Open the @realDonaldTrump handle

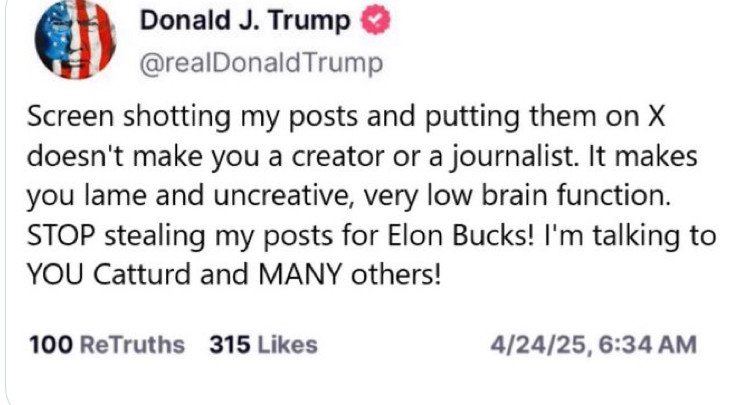click(260, 65)
